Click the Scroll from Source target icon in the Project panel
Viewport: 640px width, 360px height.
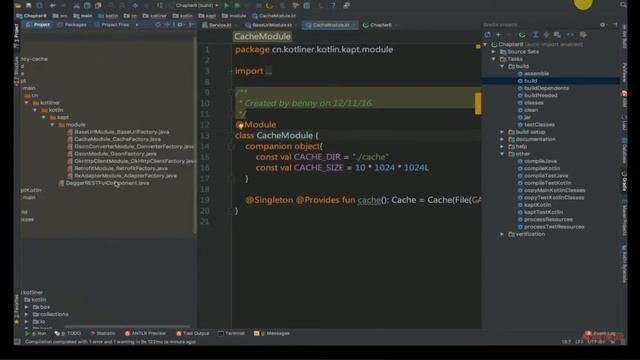(x=158, y=25)
